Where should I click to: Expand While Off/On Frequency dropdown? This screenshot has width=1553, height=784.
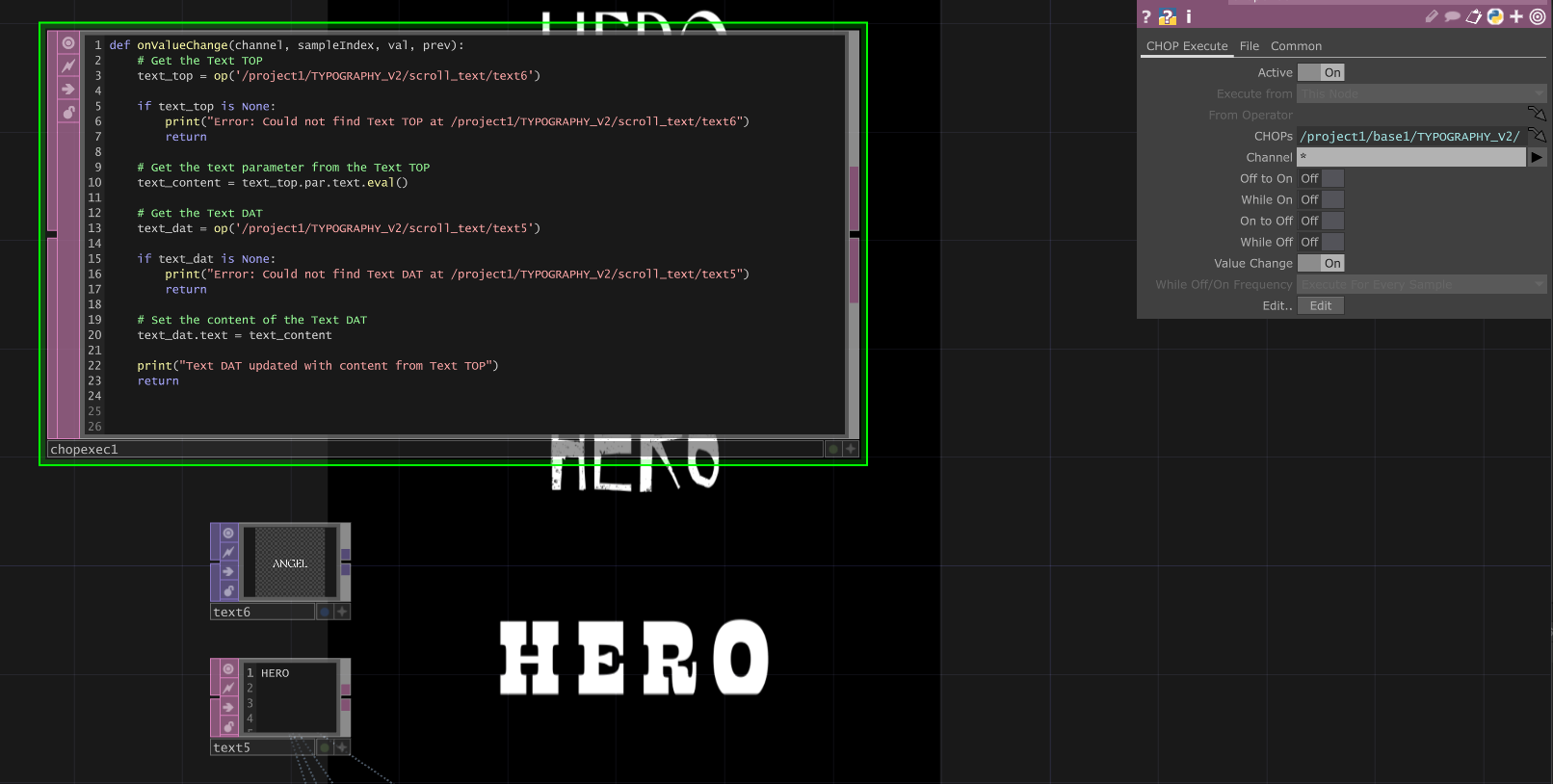pos(1421,285)
